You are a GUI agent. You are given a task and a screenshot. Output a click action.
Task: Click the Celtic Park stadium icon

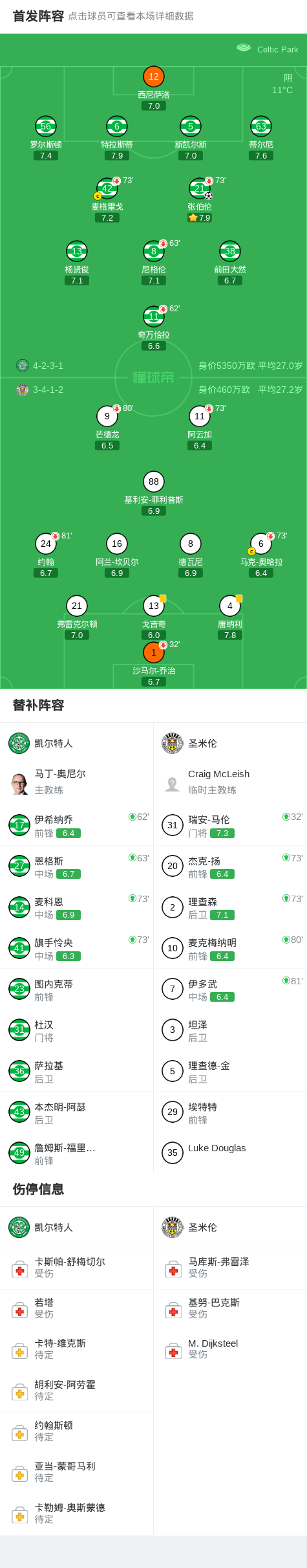coord(244,48)
